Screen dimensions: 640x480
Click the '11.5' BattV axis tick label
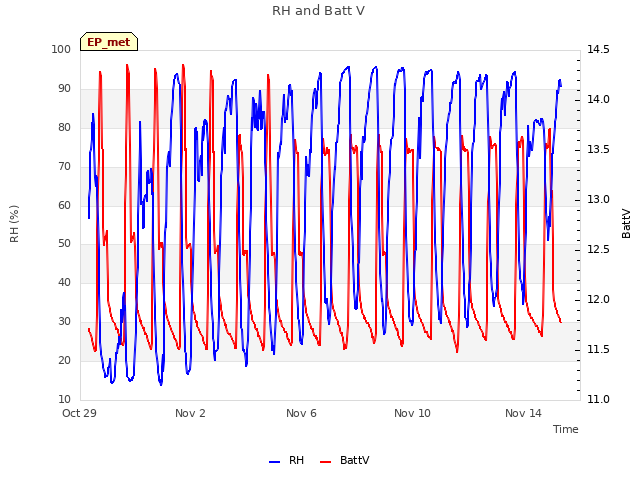click(x=598, y=350)
